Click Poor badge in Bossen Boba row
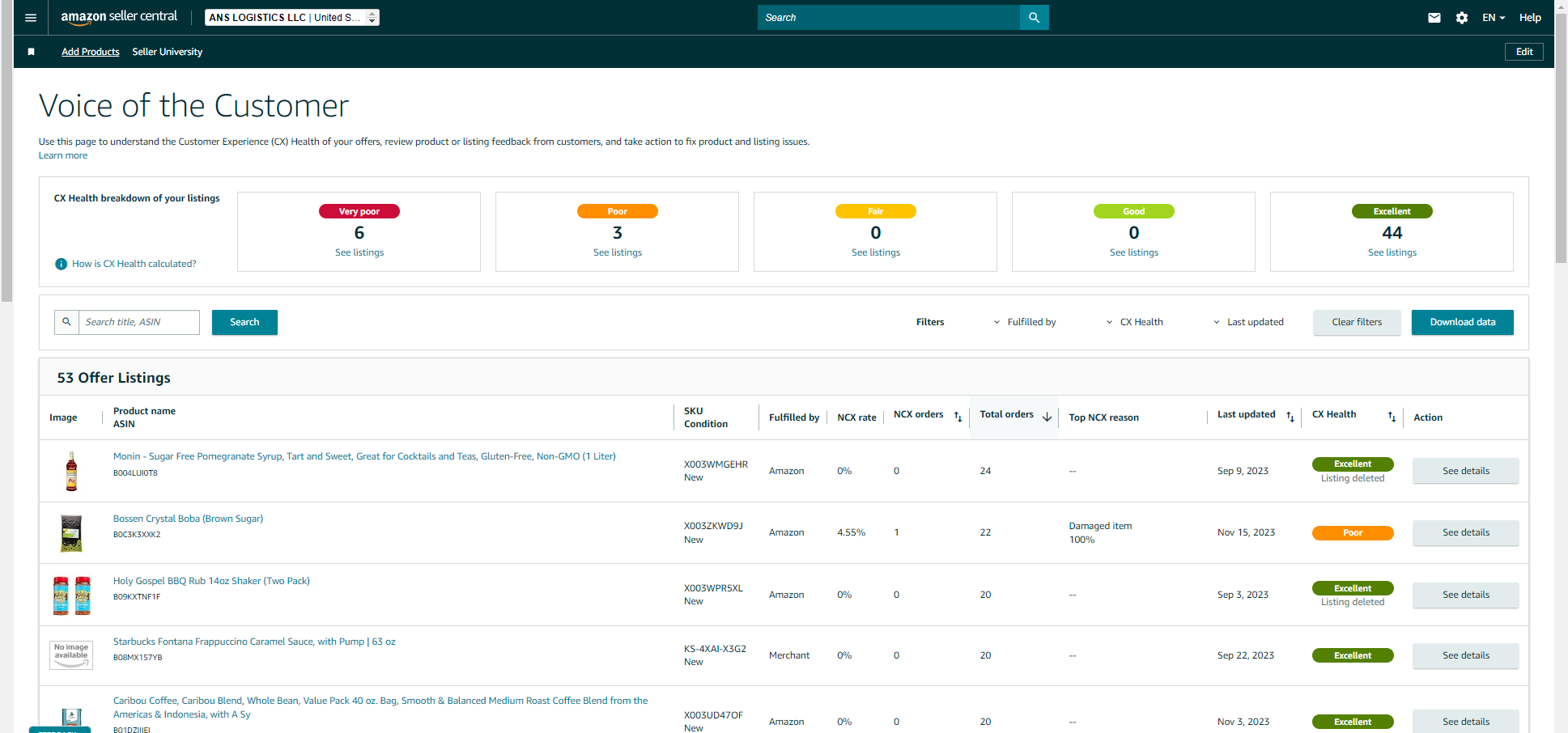This screenshot has height=733, width=1568. [1353, 532]
